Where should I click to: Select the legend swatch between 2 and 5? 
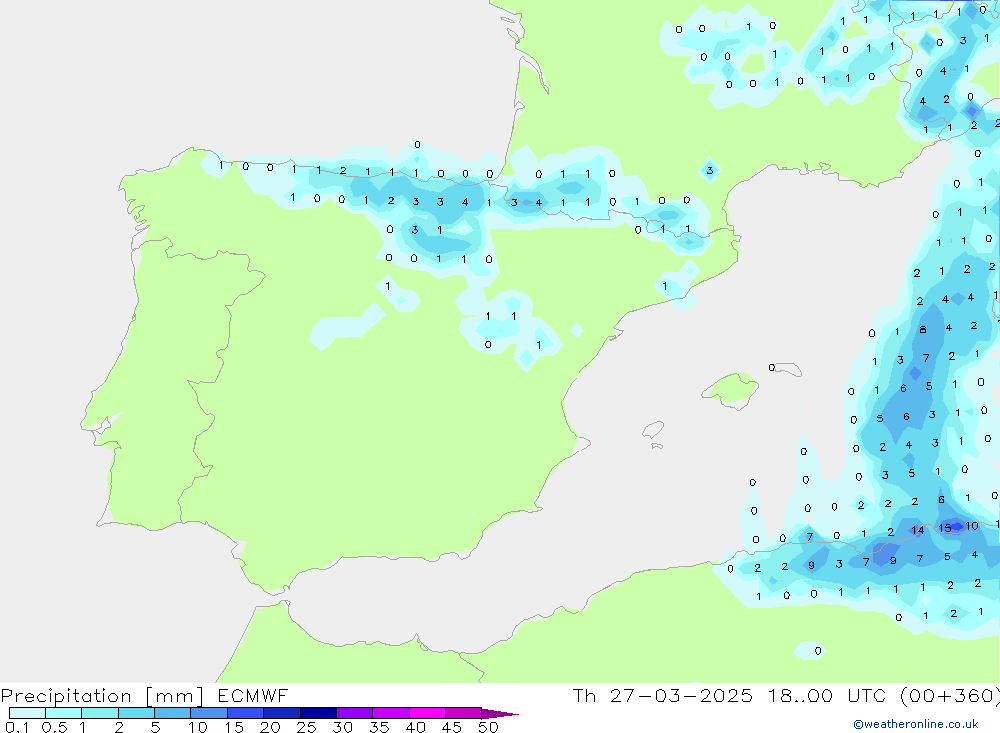(x=136, y=713)
